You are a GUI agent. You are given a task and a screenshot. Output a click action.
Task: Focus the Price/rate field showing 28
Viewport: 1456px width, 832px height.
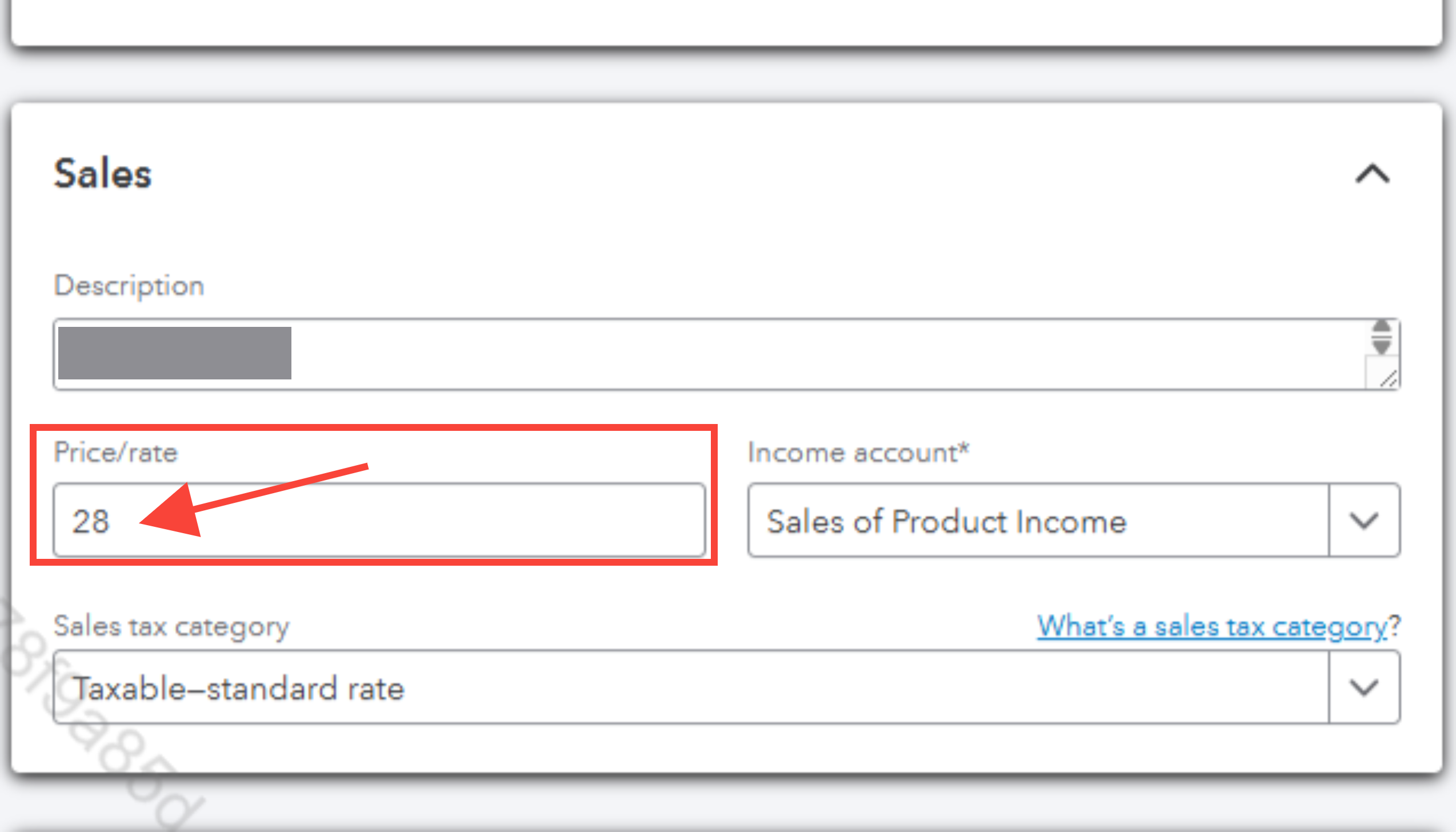coord(379,521)
